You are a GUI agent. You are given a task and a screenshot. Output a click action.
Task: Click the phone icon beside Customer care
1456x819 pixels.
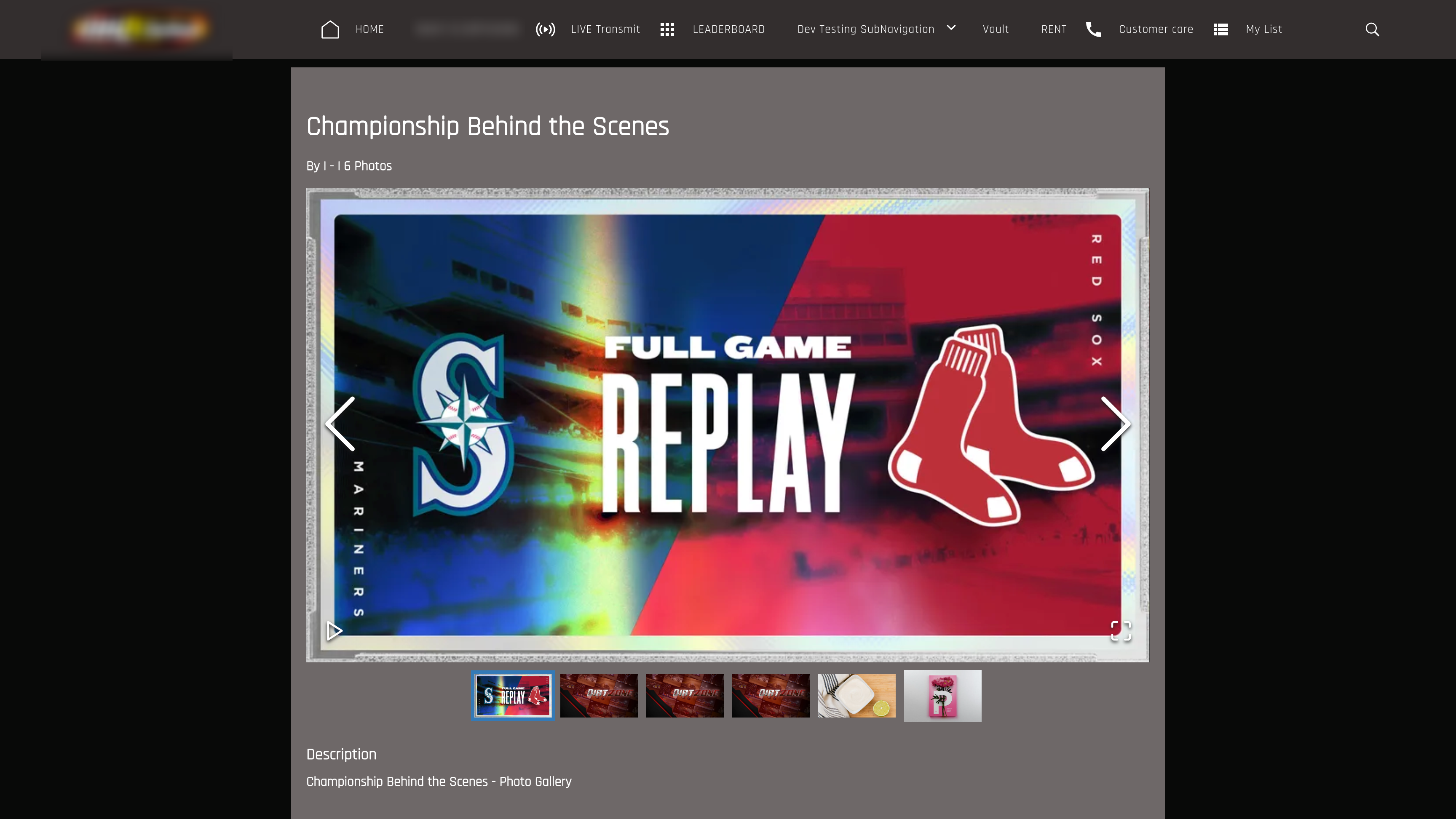click(1094, 29)
